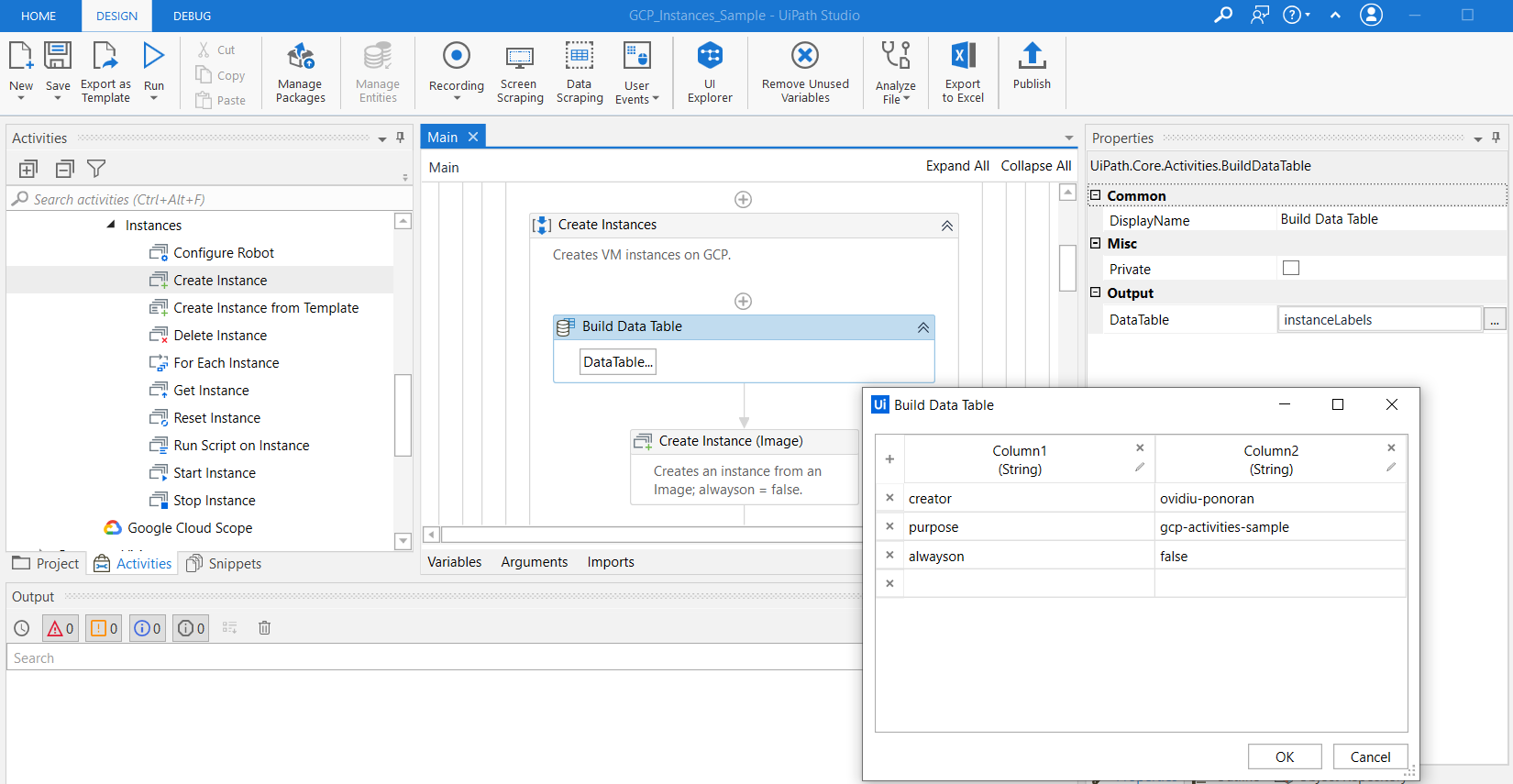The image size is (1513, 784).
Task: Click Remove Unused Variables
Action: pos(805,72)
